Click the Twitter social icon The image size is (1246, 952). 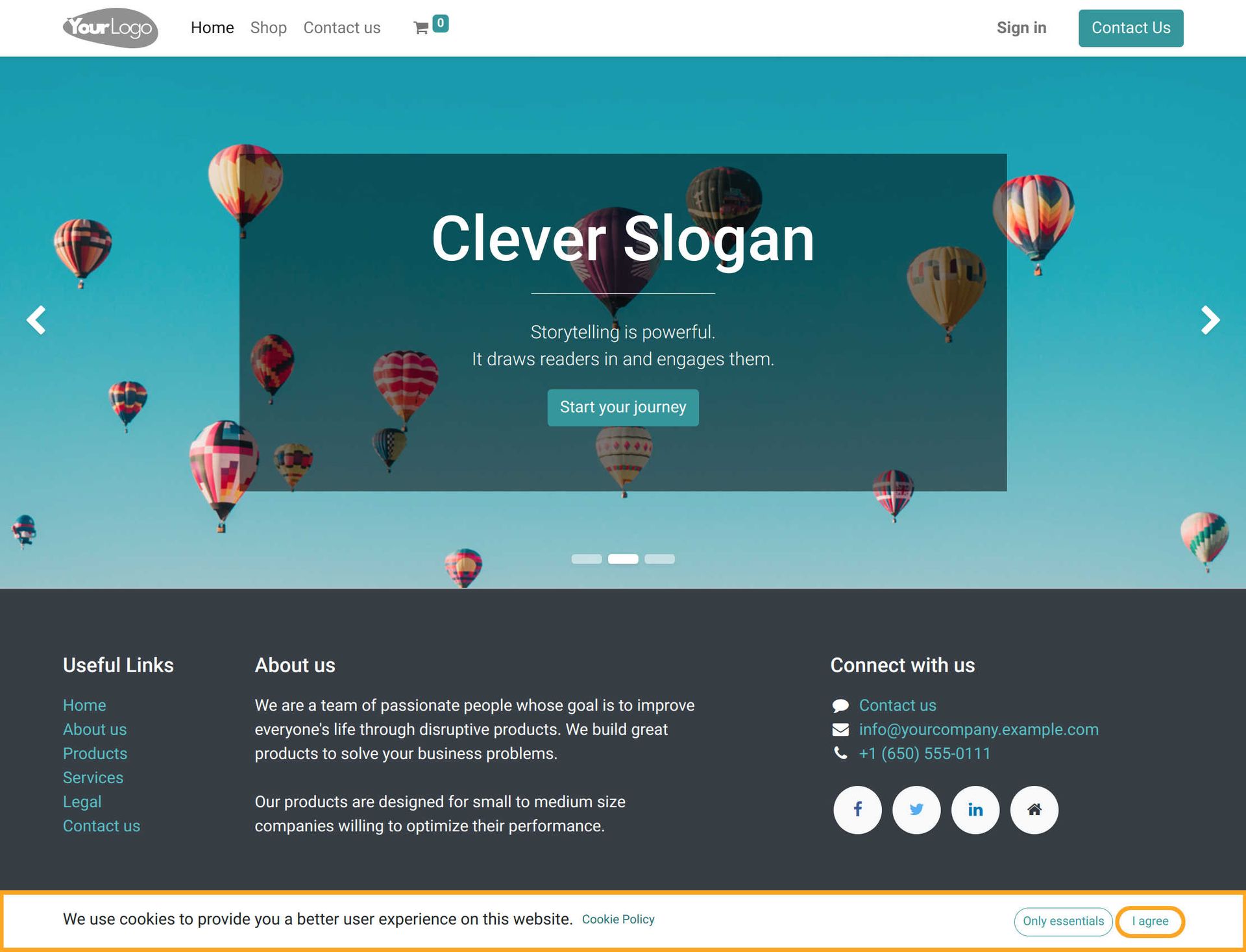[x=916, y=810]
